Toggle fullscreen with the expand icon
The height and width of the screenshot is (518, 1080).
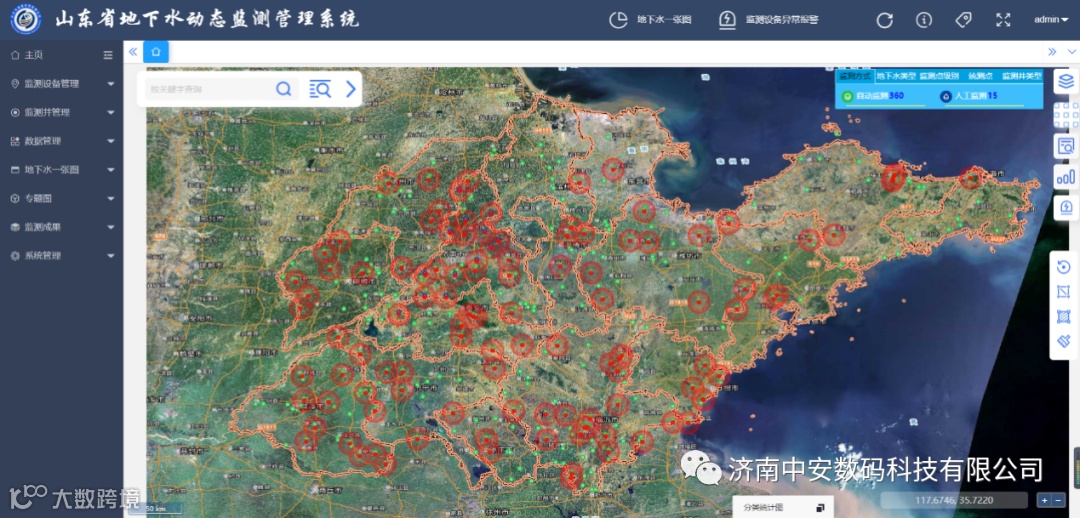click(1003, 20)
